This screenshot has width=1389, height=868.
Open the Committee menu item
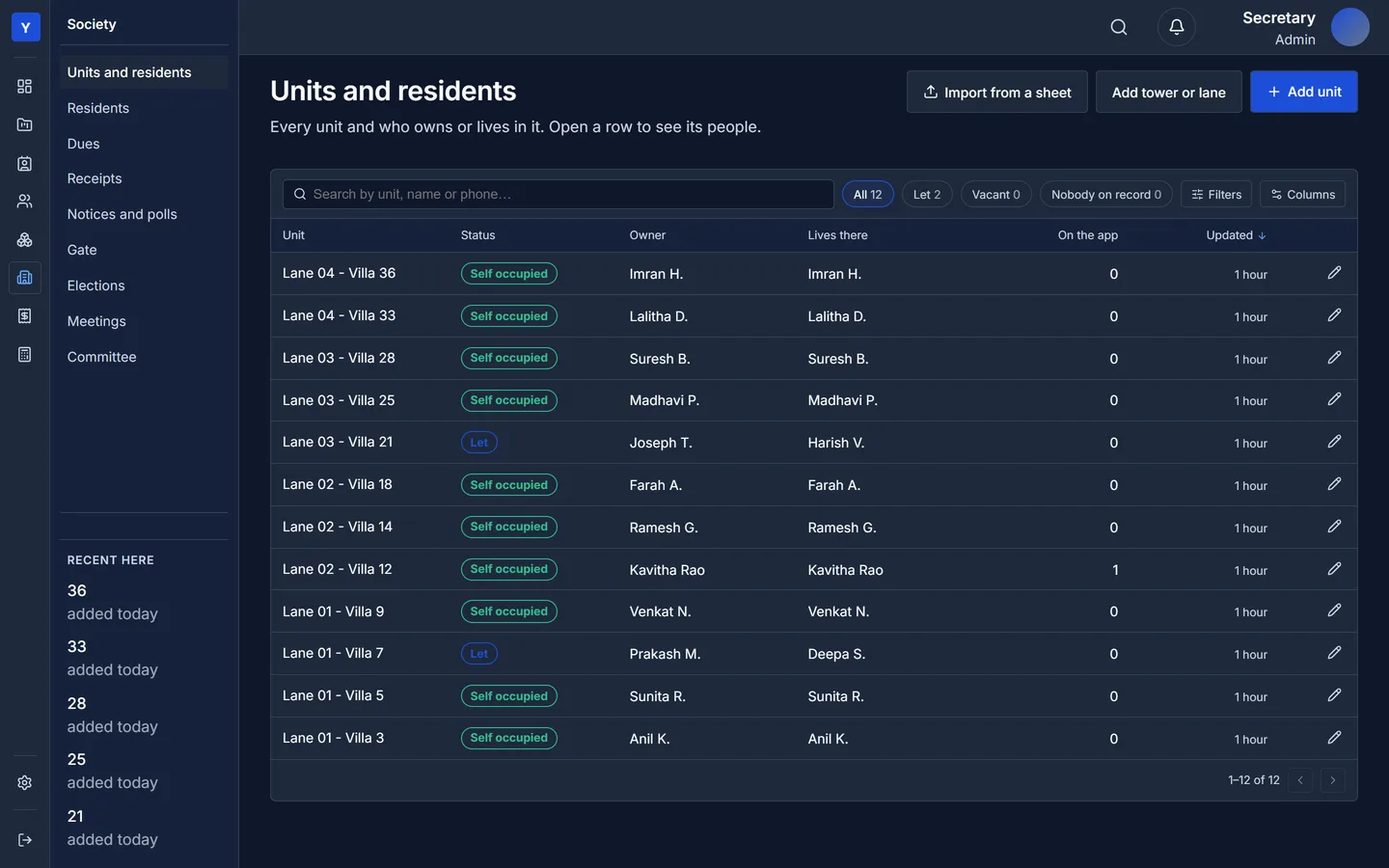144,357
